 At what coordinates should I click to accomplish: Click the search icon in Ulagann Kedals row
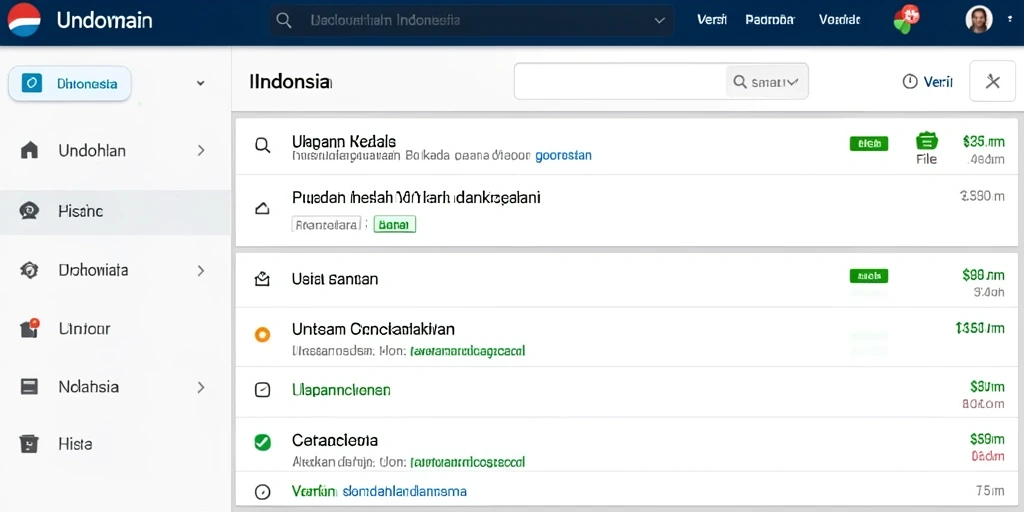point(263,145)
